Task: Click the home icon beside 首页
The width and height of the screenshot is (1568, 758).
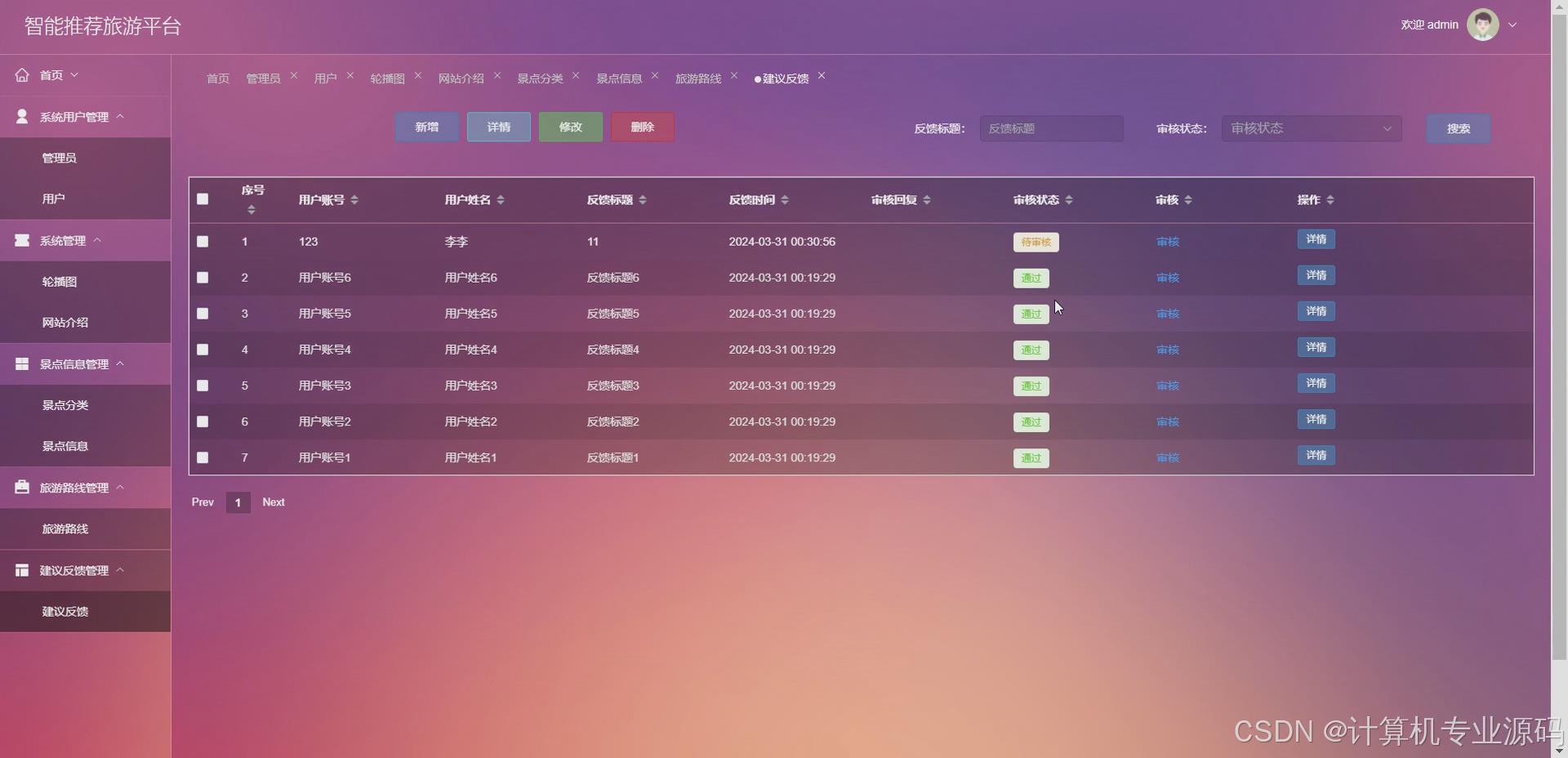Action: [x=22, y=74]
